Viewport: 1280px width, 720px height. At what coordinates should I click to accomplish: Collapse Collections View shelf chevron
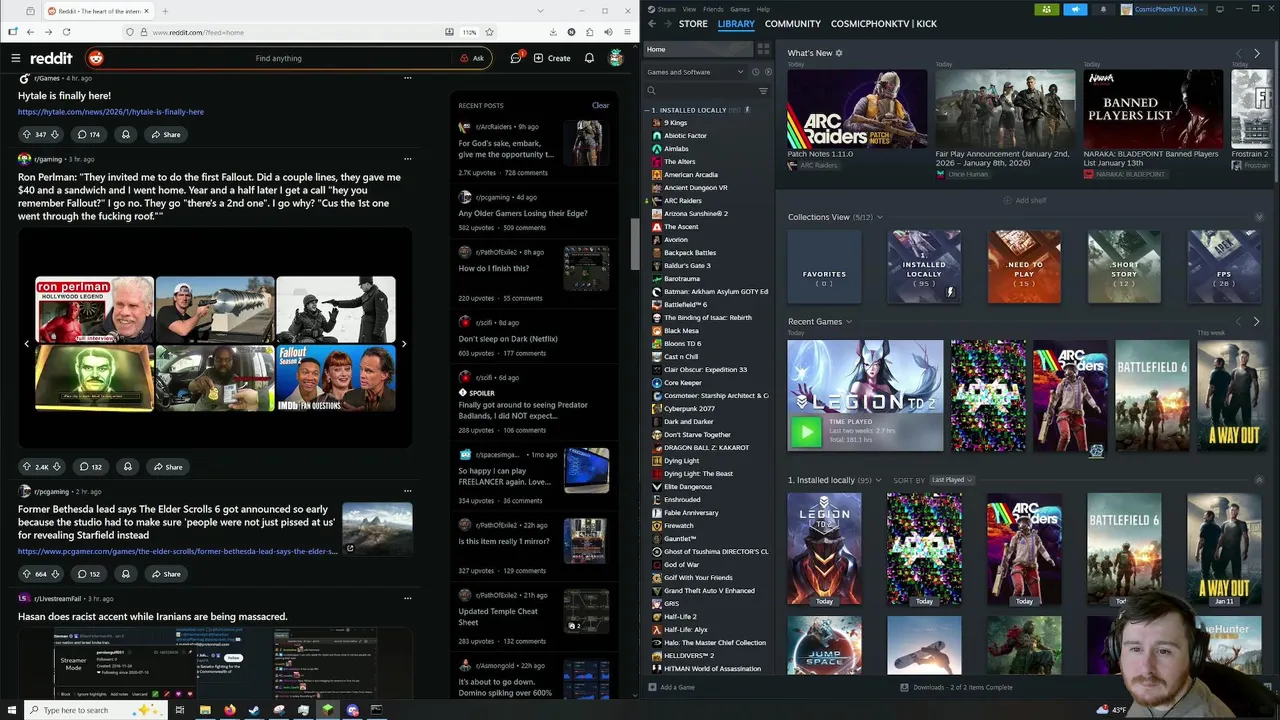(1259, 217)
